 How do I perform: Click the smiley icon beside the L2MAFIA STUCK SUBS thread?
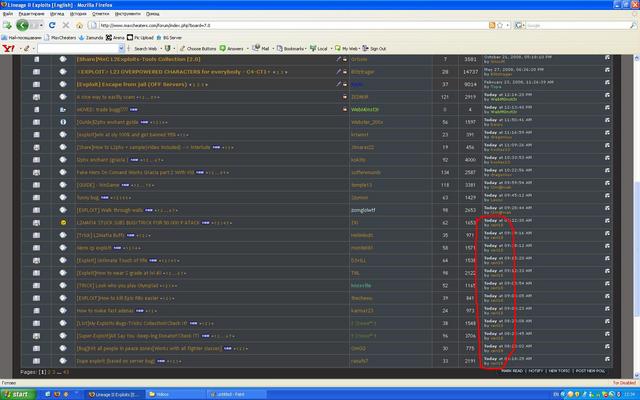point(64,220)
